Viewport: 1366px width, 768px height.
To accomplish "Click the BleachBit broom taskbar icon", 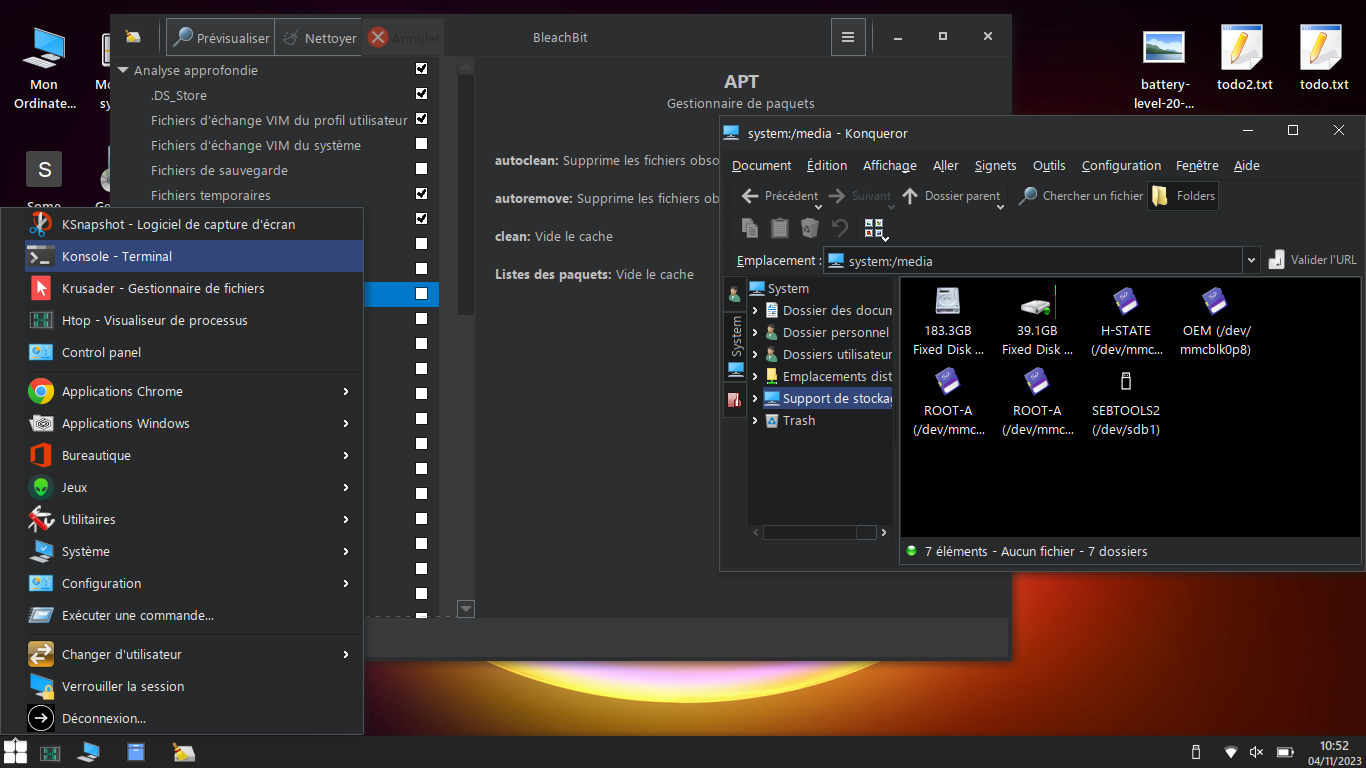I will pos(183,752).
